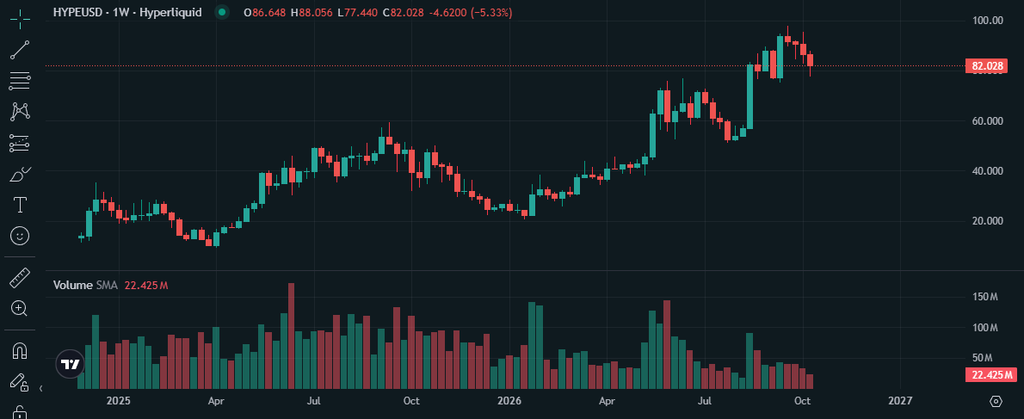
Task: Click the 2027 time axis label
Action: click(x=900, y=400)
